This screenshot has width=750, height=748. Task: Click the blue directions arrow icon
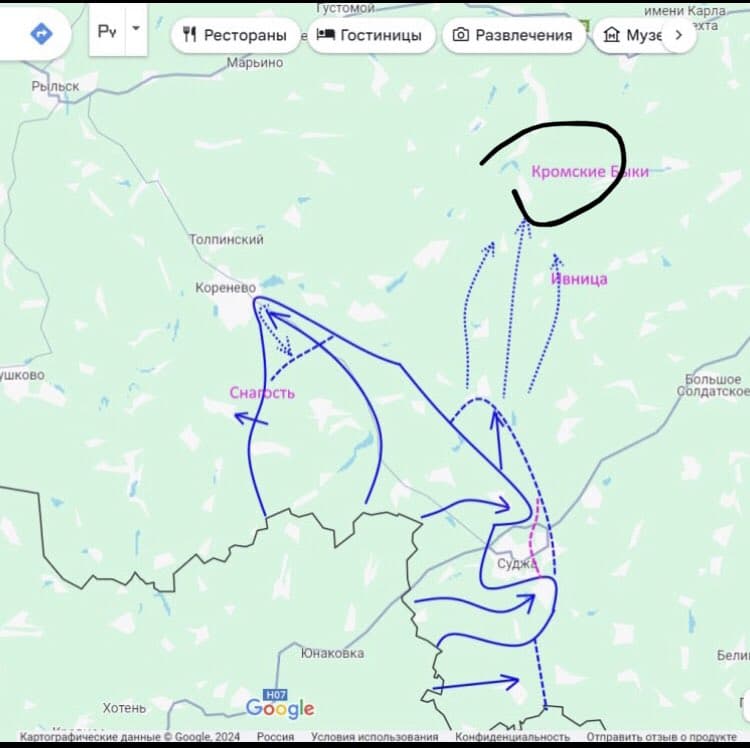(41, 33)
